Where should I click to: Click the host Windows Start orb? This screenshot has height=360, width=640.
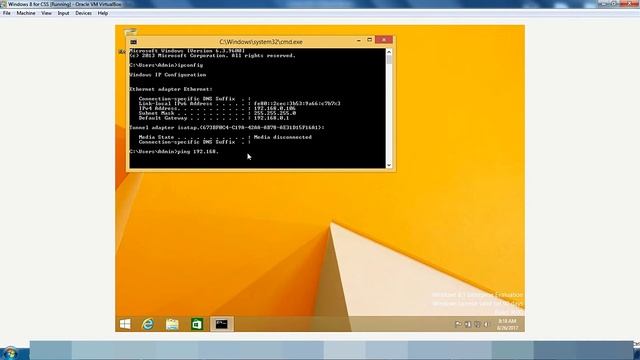[11, 353]
